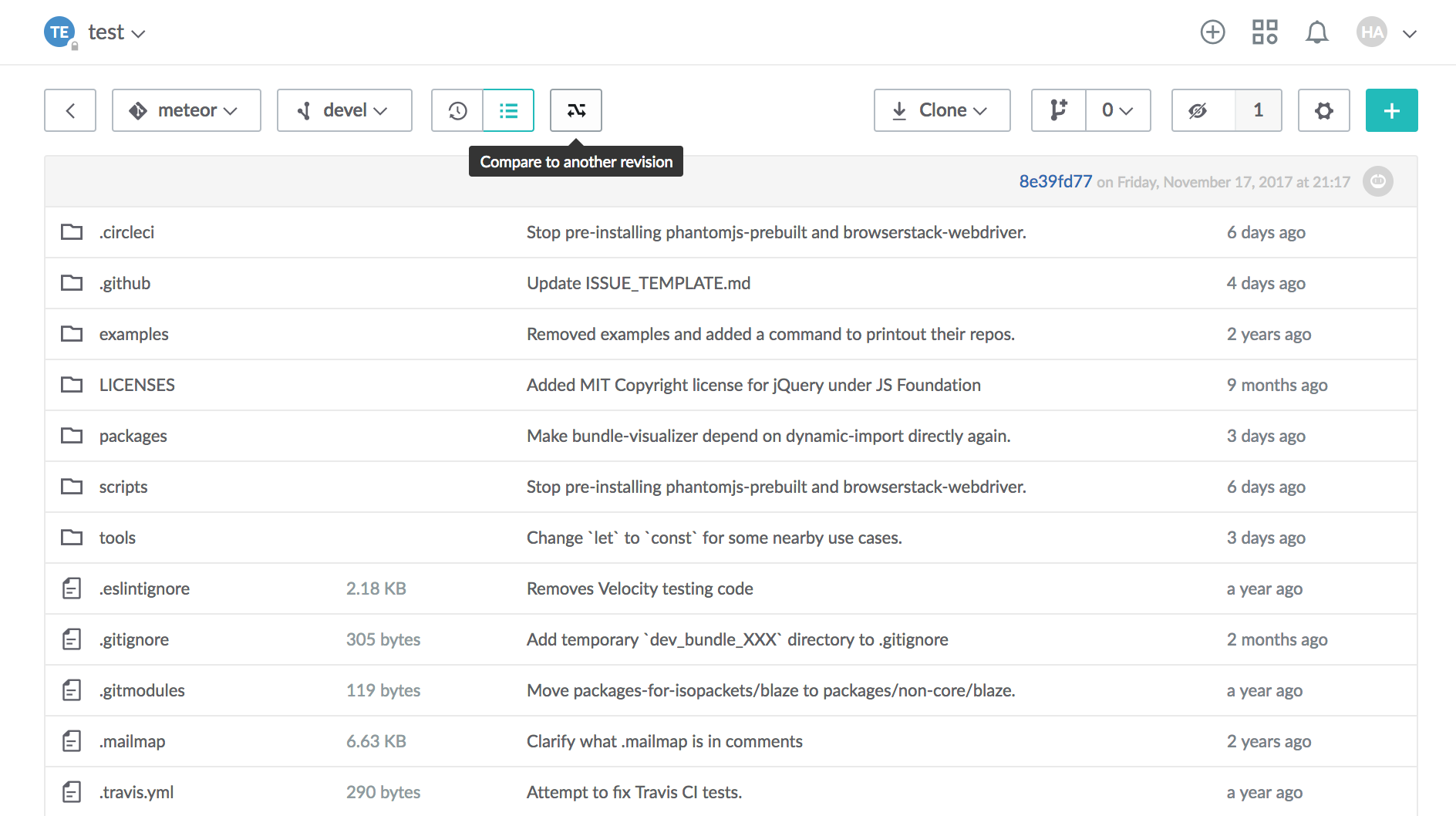Open repository settings gear icon
The height and width of the screenshot is (816, 1456).
click(1323, 110)
